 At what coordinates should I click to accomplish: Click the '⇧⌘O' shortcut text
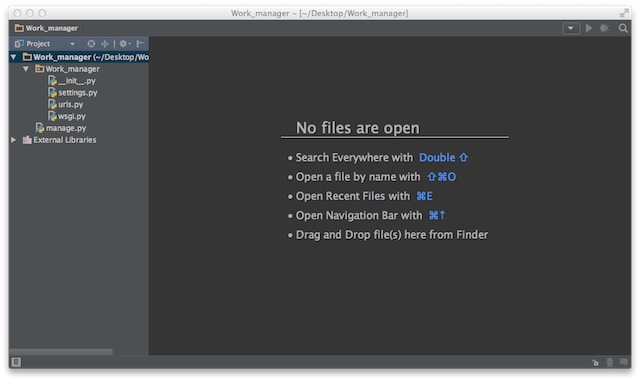pyautogui.click(x=442, y=177)
